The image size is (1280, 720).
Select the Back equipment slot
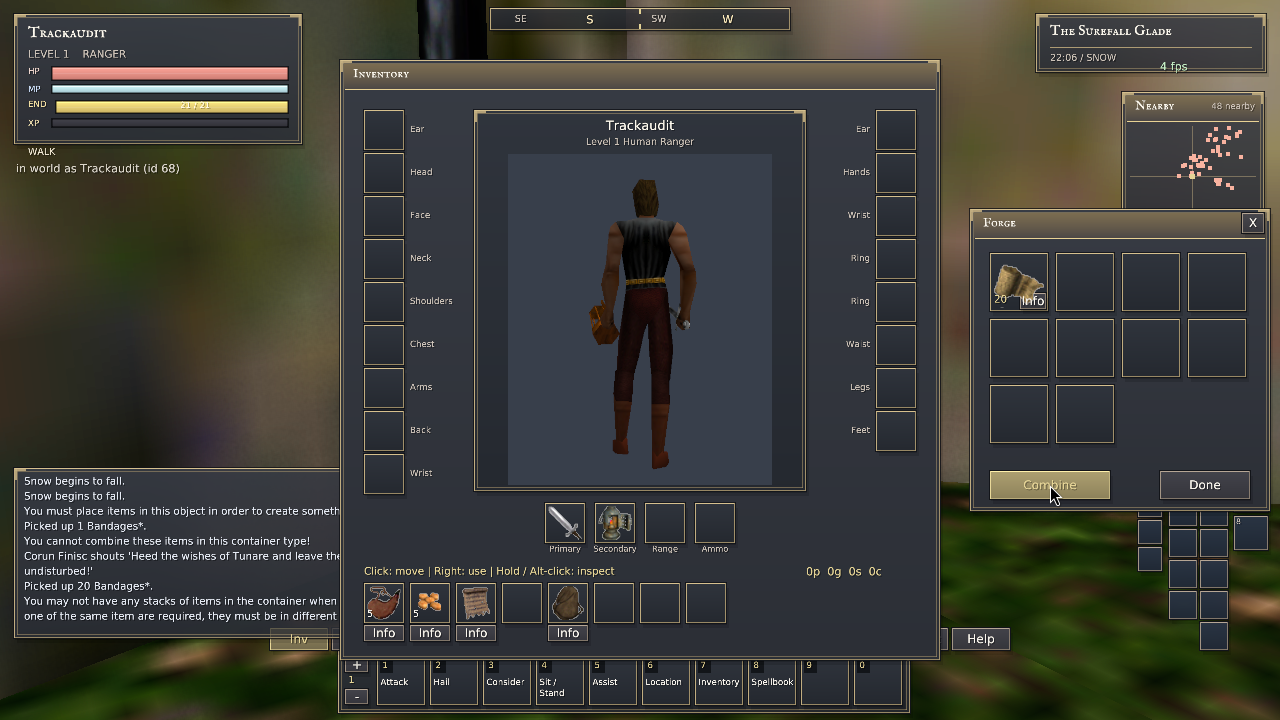coord(384,431)
